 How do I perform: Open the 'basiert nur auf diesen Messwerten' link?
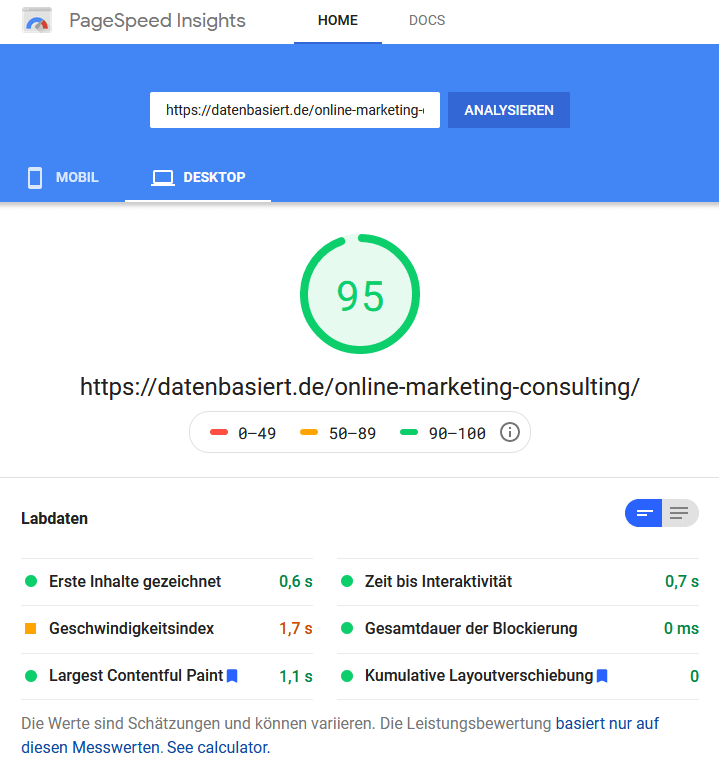[607, 724]
